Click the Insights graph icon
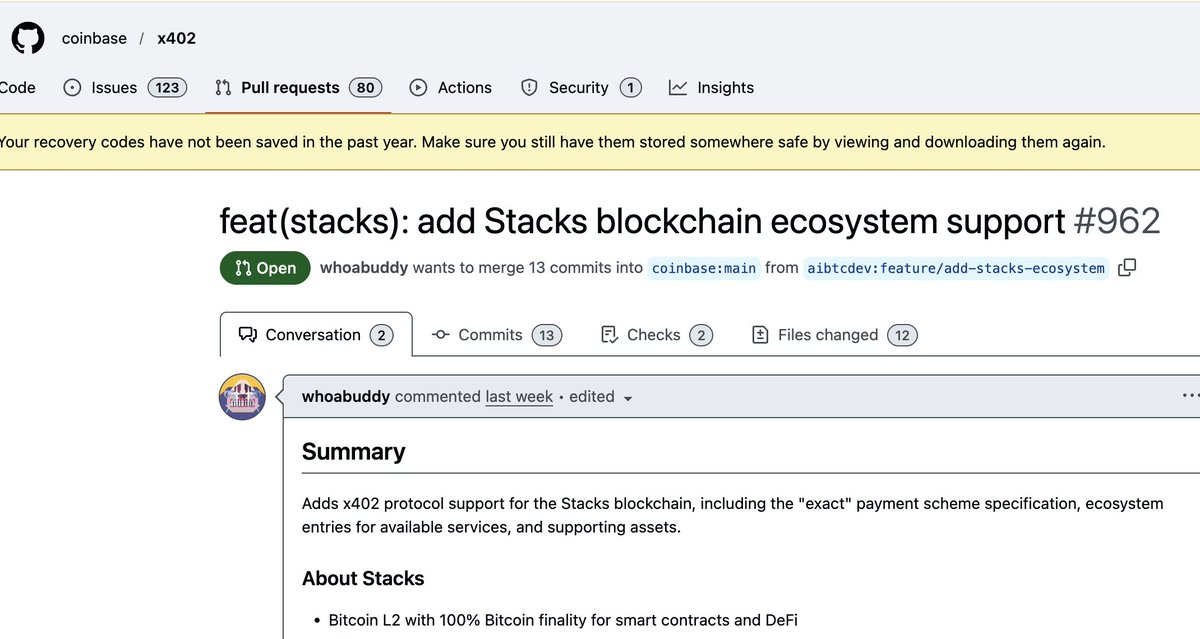Screen dimensions: 1200x639 (678, 88)
